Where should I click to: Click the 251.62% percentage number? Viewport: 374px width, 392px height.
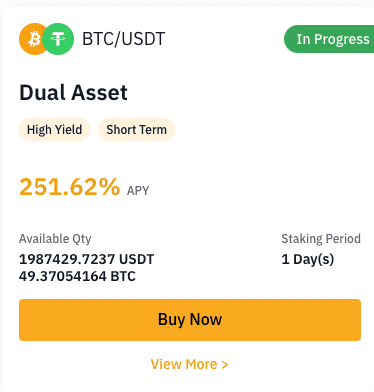pos(70,187)
